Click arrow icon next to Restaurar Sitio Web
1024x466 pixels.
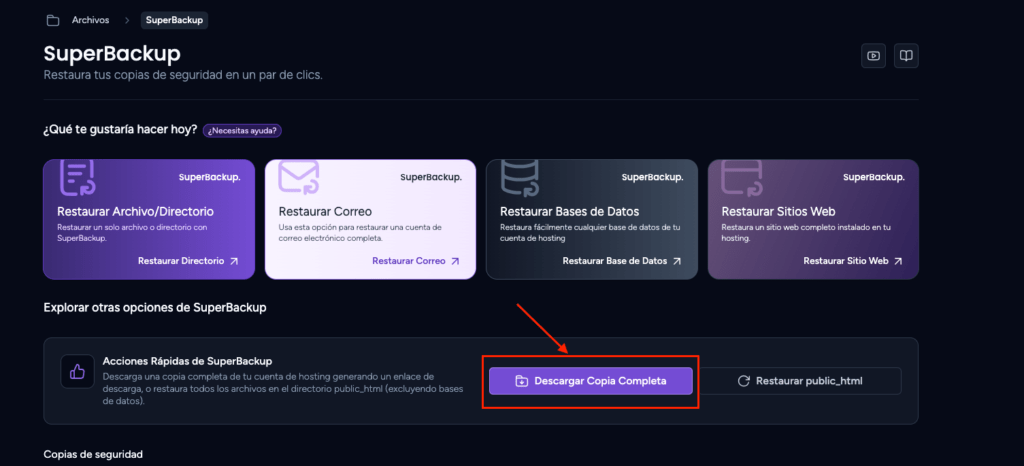pyautogui.click(x=898, y=261)
